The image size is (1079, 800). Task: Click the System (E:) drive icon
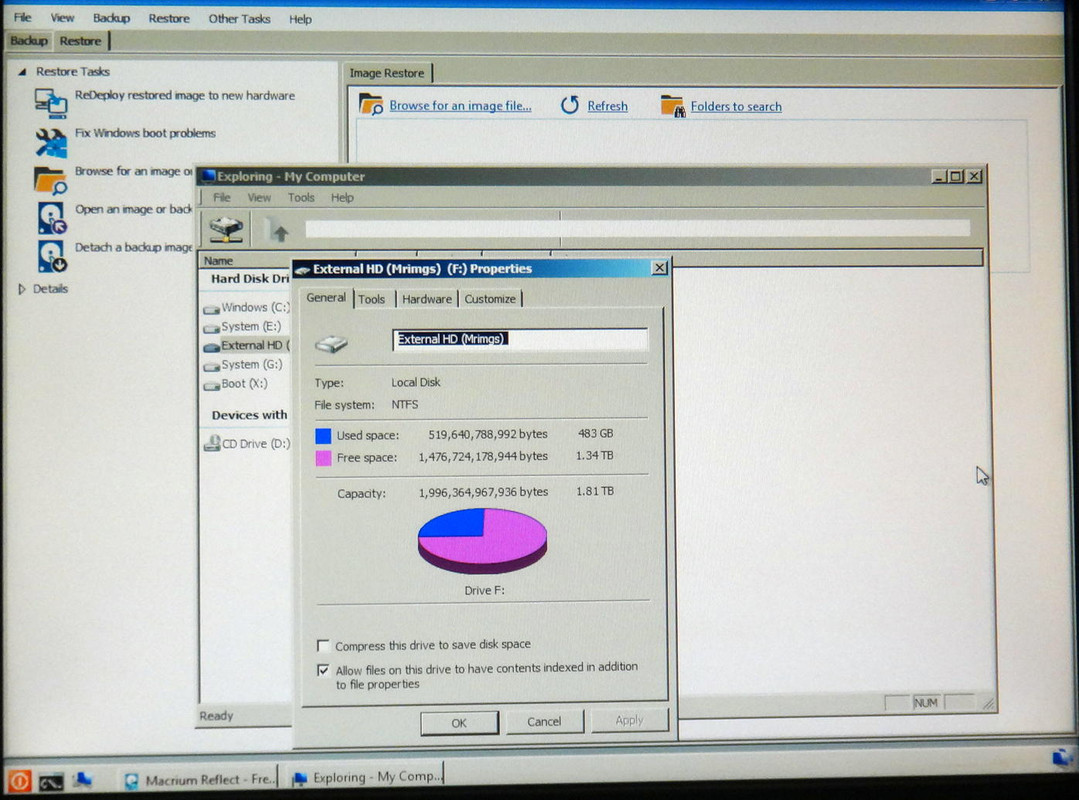click(211, 328)
